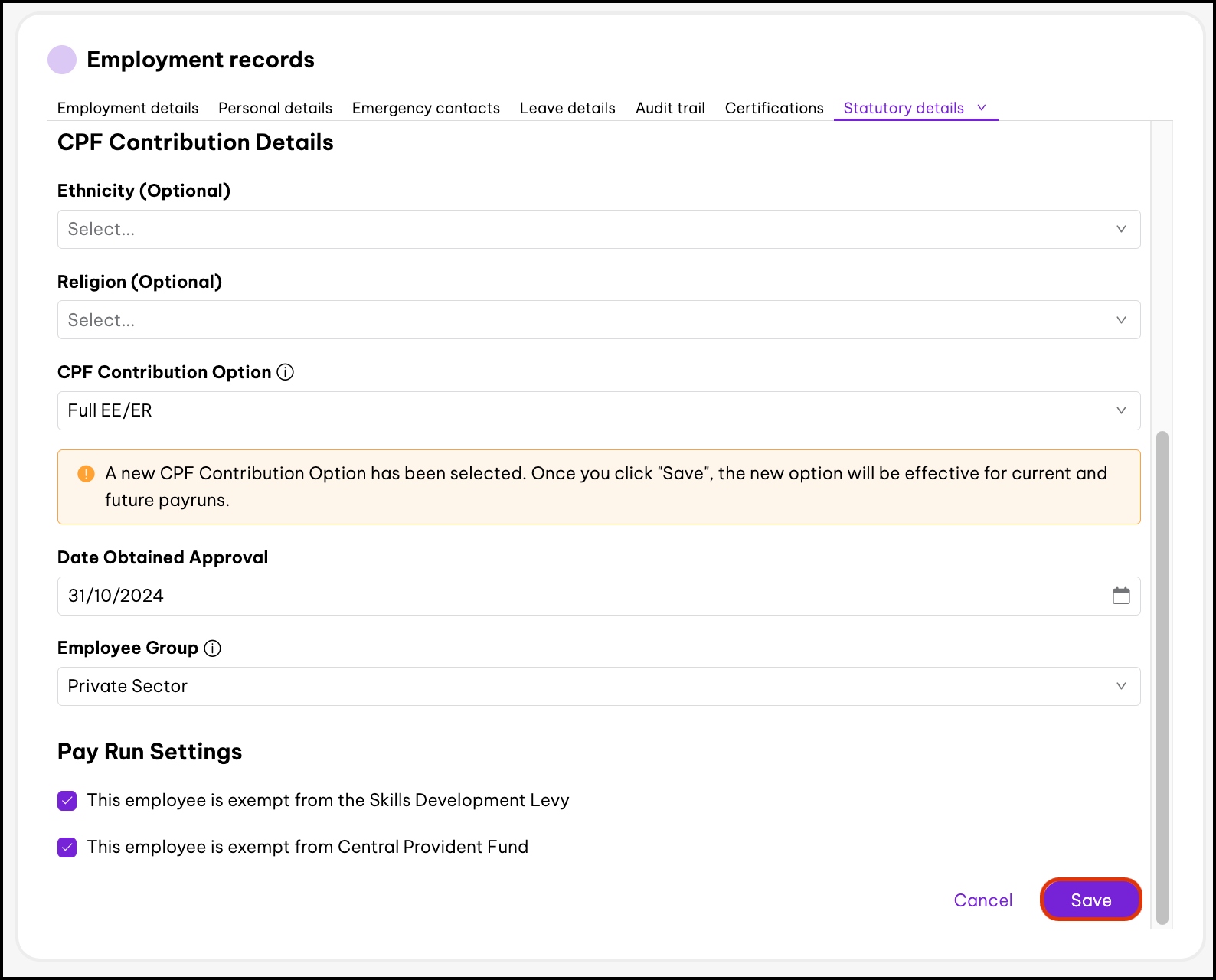
Task: Open the CPF Contribution Option dropdown
Action: (598, 411)
